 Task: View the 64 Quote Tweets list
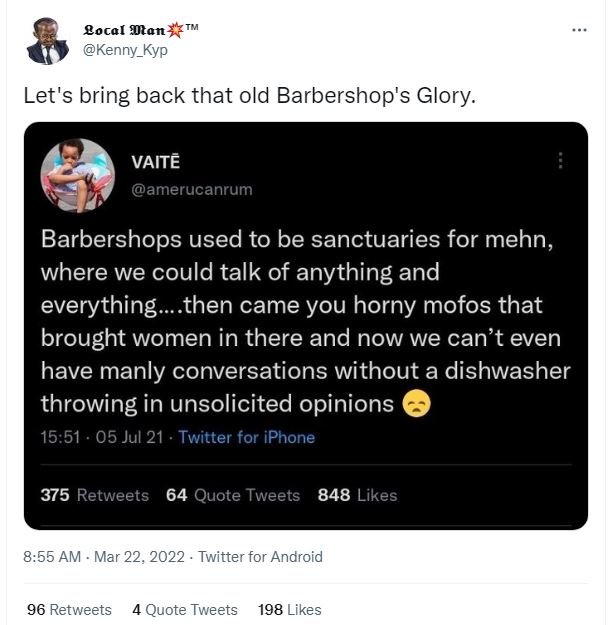[x=233, y=495]
